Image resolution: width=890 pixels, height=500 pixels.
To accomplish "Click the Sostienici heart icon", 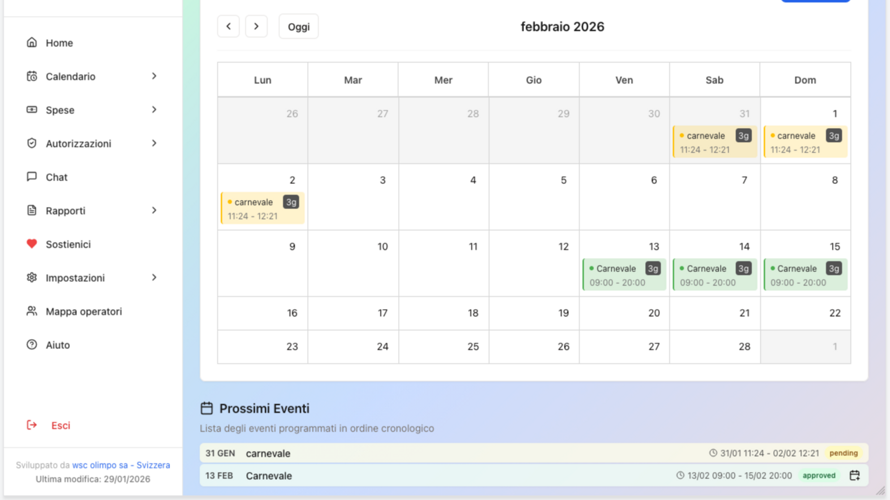I will [x=32, y=244].
